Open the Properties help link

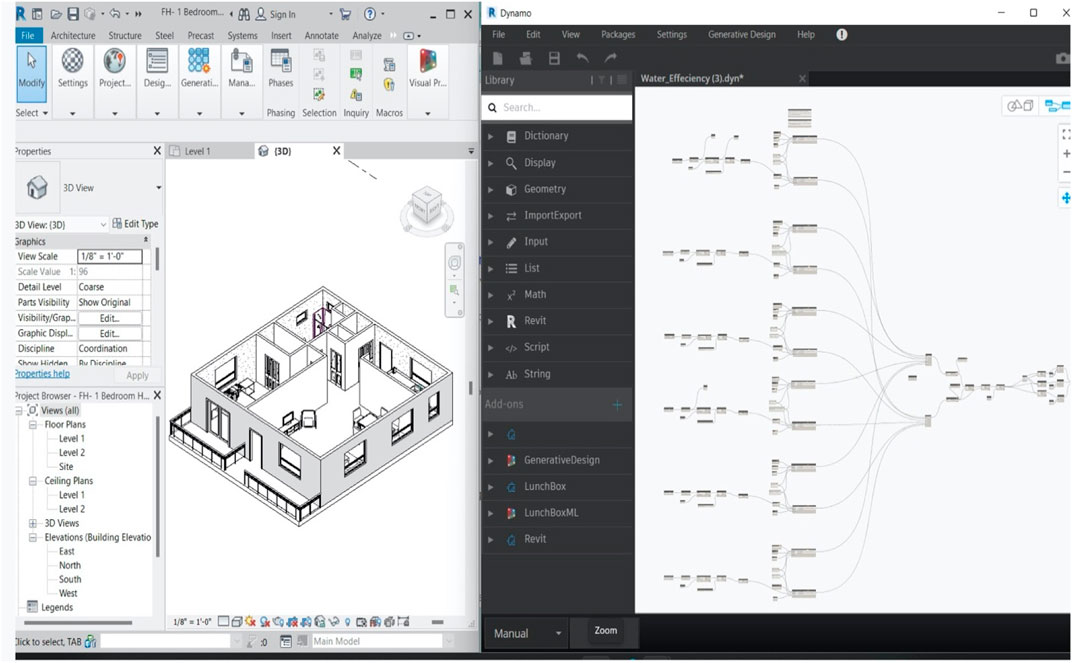click(x=42, y=374)
